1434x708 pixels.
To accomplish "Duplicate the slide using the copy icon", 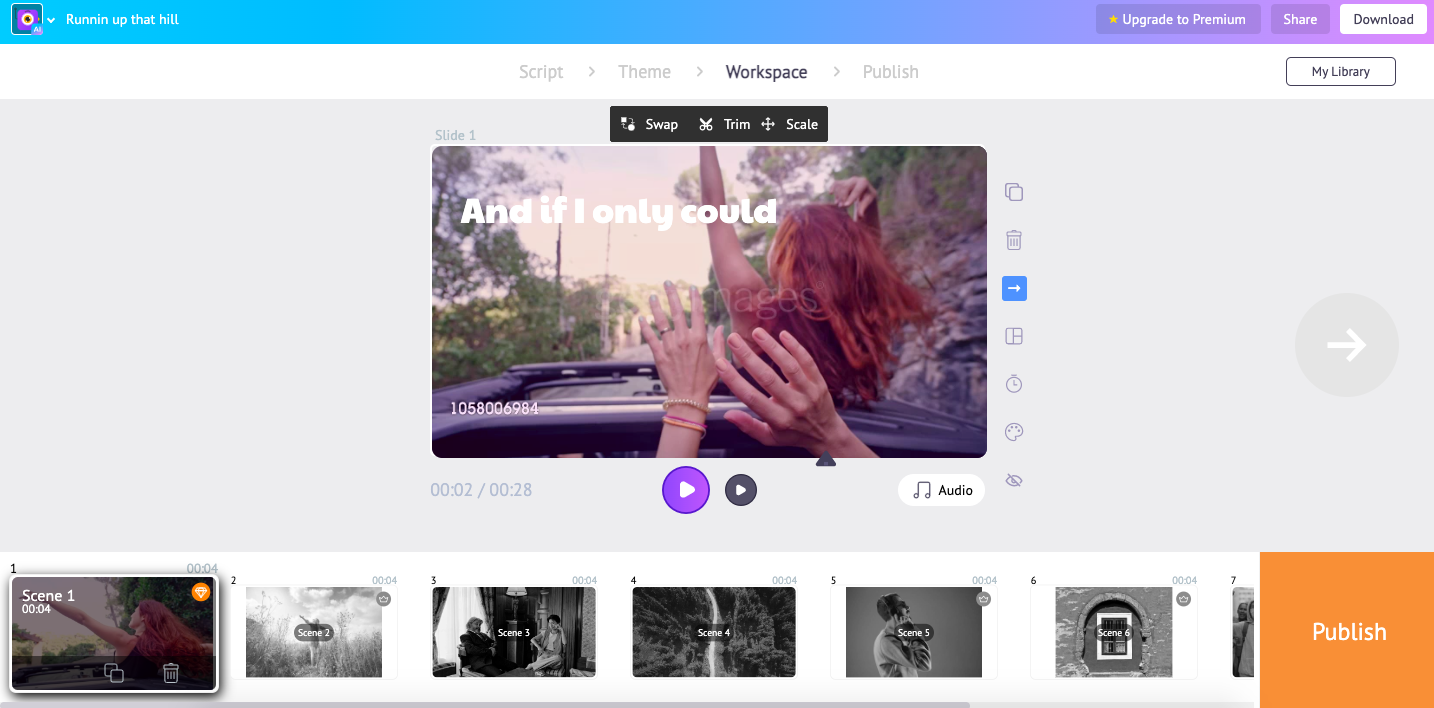I will (x=1014, y=191).
